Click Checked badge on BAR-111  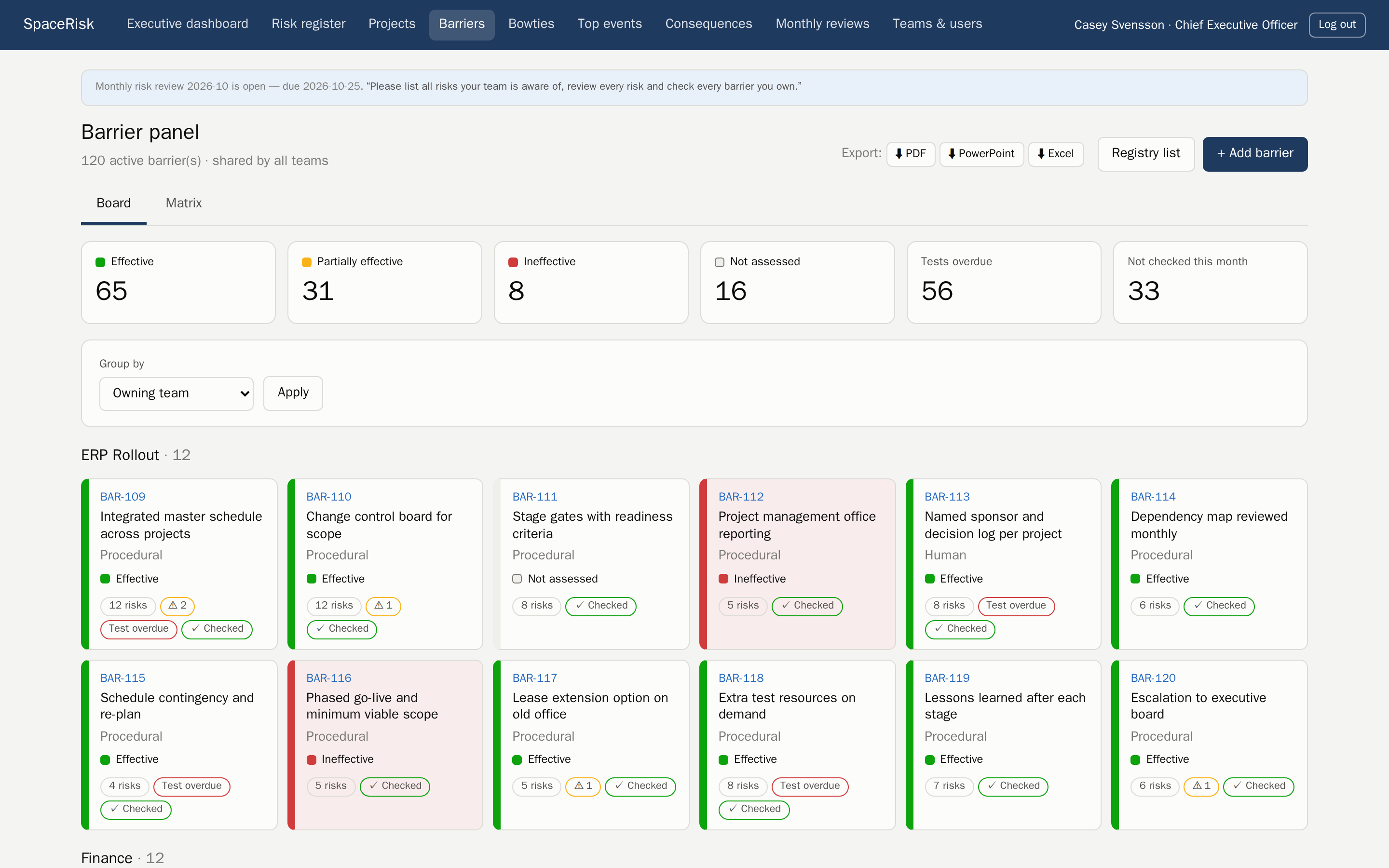pos(601,606)
